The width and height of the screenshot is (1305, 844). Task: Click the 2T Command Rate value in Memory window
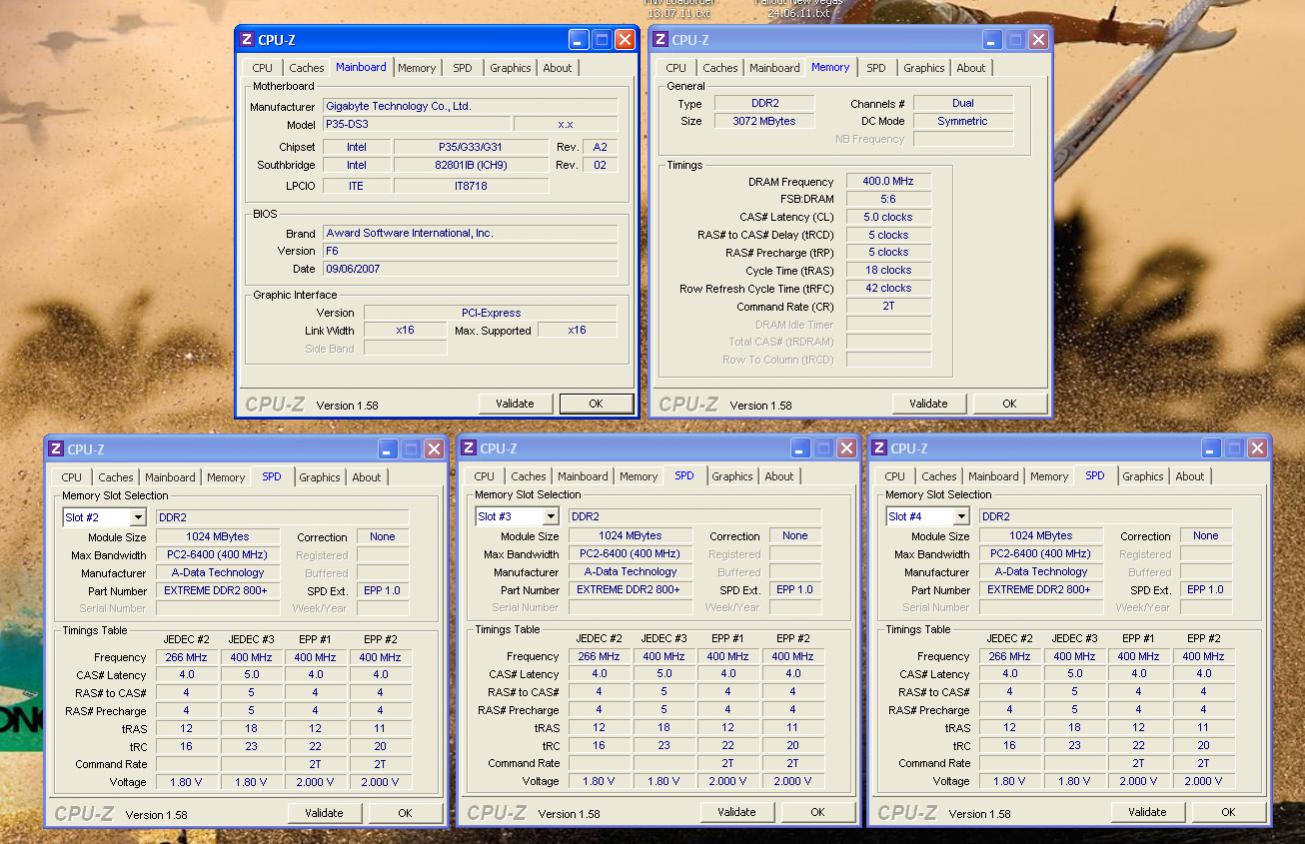pos(888,306)
